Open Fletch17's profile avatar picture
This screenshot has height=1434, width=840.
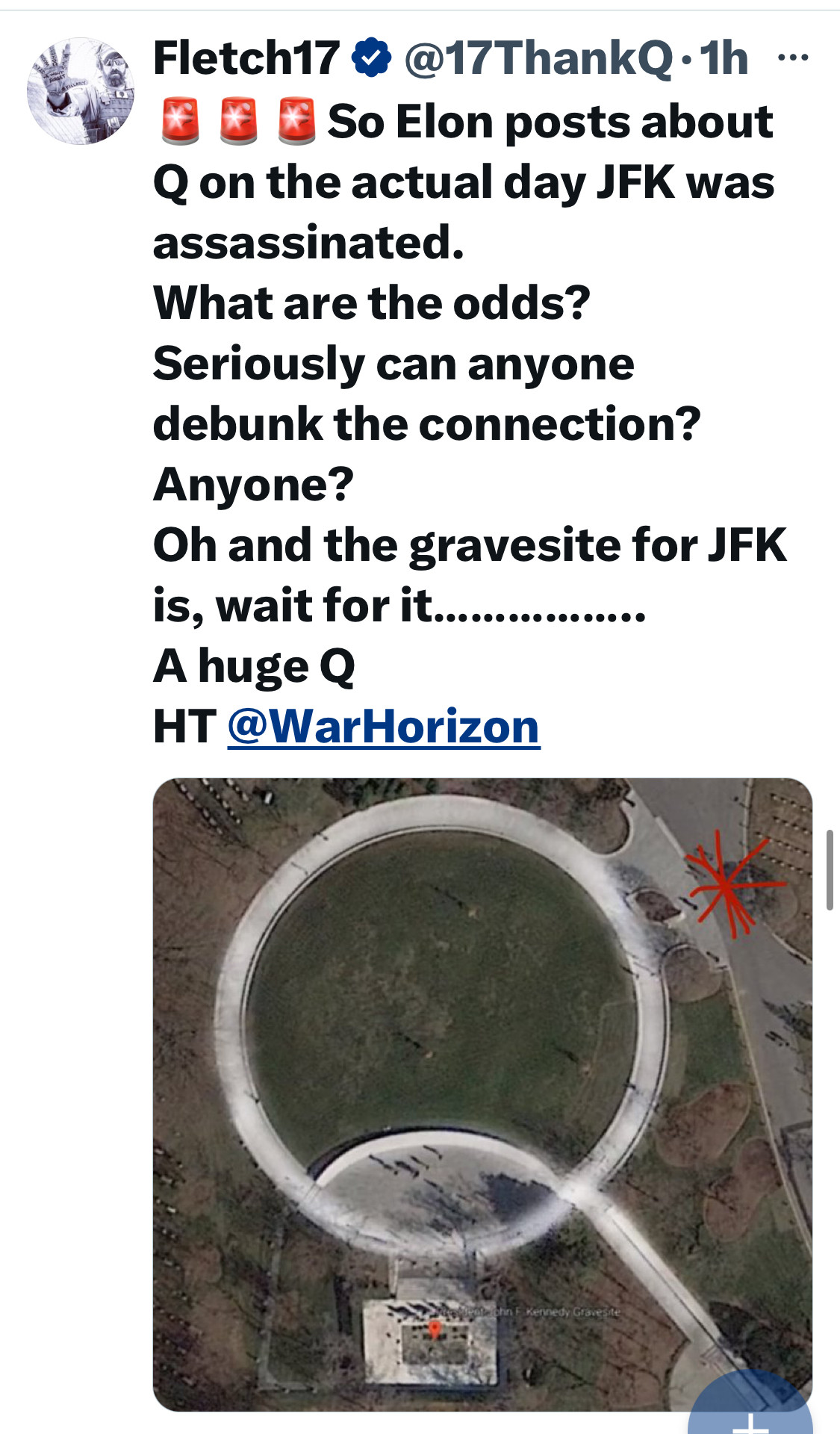81,91
